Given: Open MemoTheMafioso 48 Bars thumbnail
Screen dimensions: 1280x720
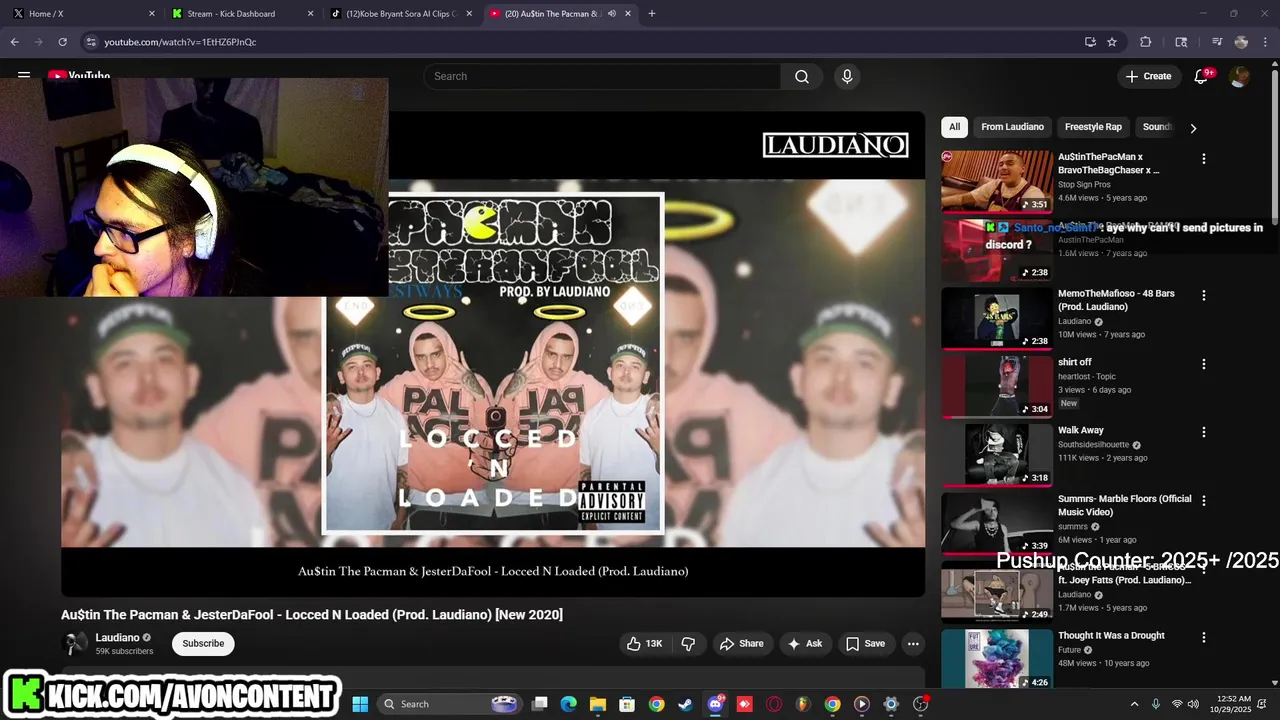Looking at the screenshot, I should (997, 318).
